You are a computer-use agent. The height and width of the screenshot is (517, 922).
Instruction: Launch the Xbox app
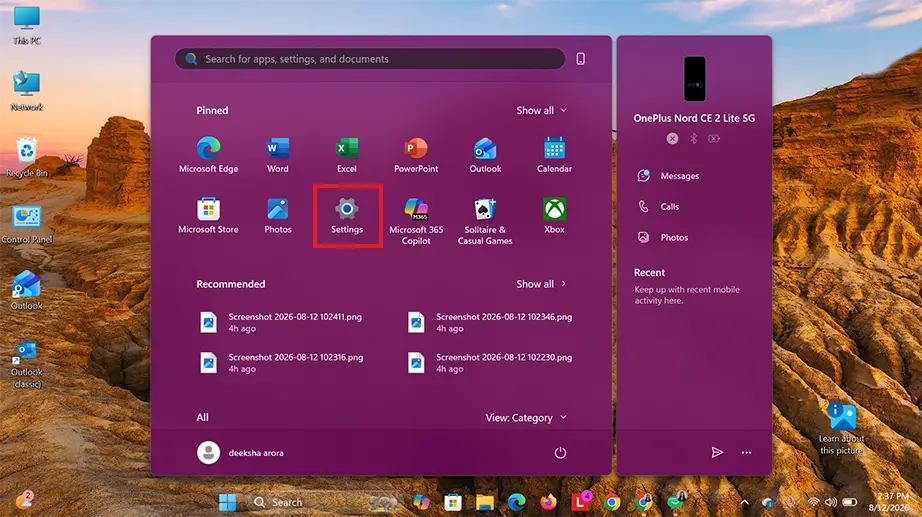[554, 215]
